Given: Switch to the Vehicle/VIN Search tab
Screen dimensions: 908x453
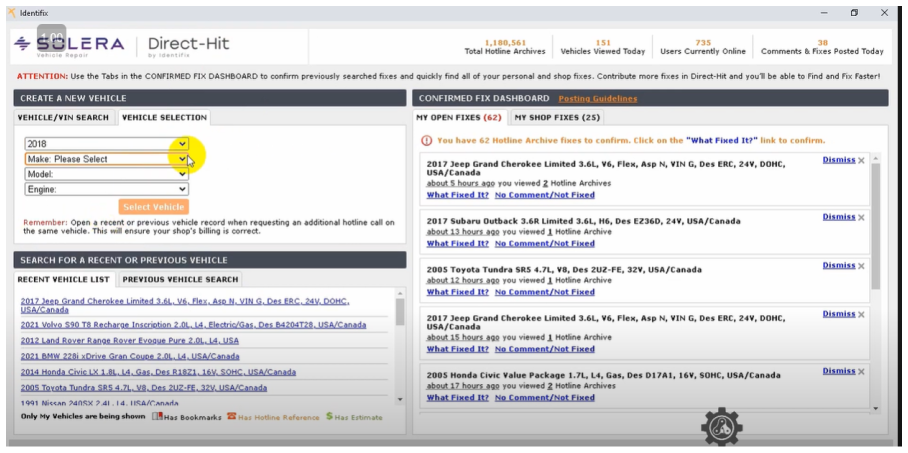Looking at the screenshot, I should (x=64, y=118).
